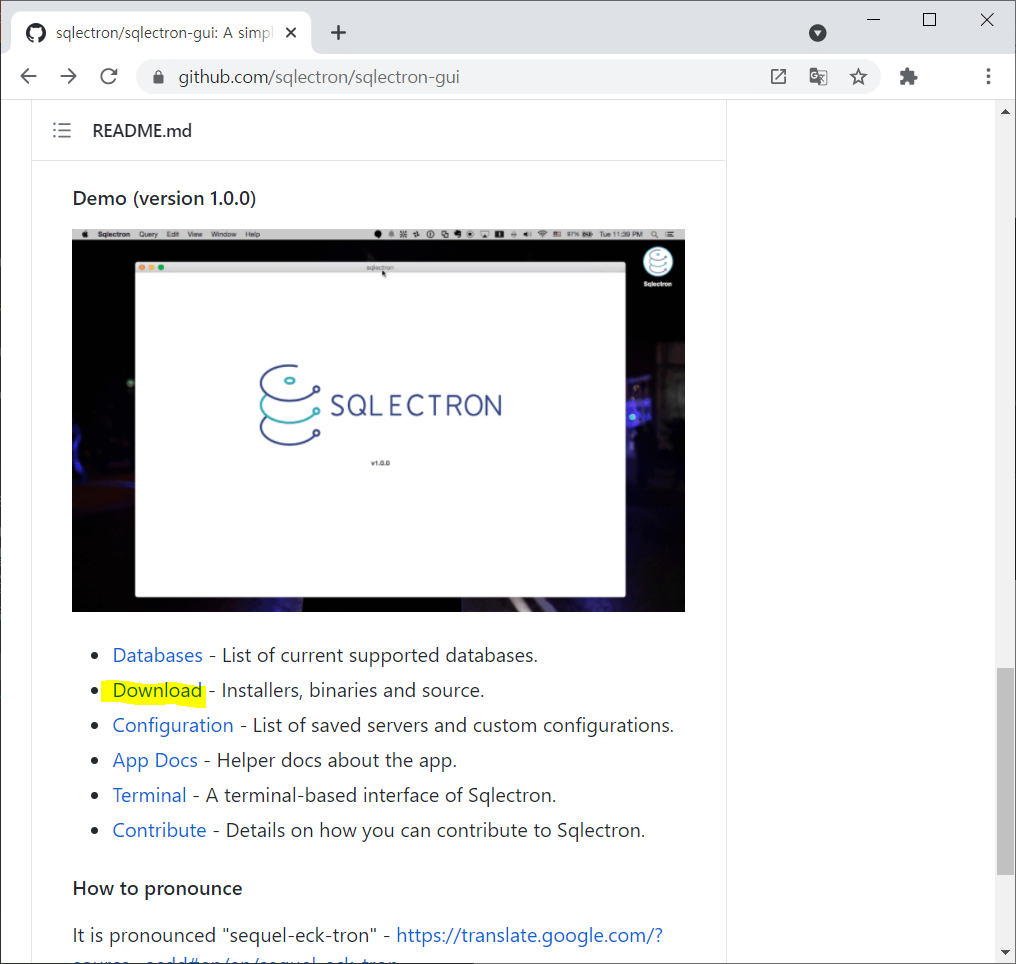Click the Demo (version 1.0.0) heading
Screen dimensions: 1016x964
(164, 198)
